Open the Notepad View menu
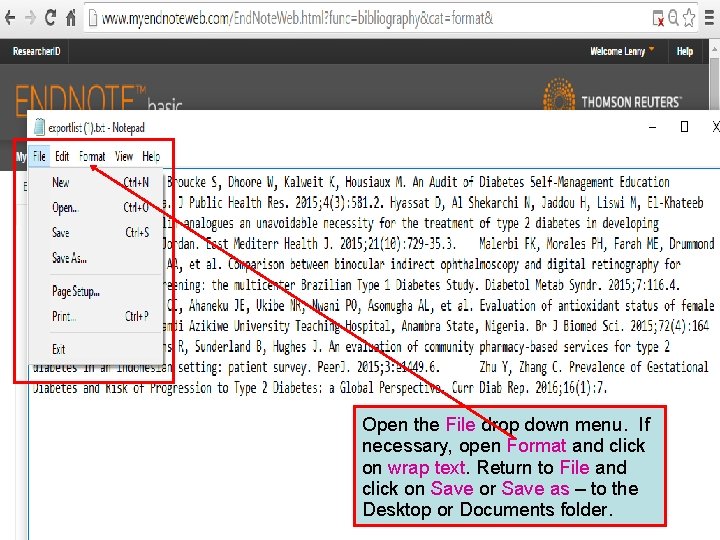The width and height of the screenshot is (720, 540). coord(124,156)
